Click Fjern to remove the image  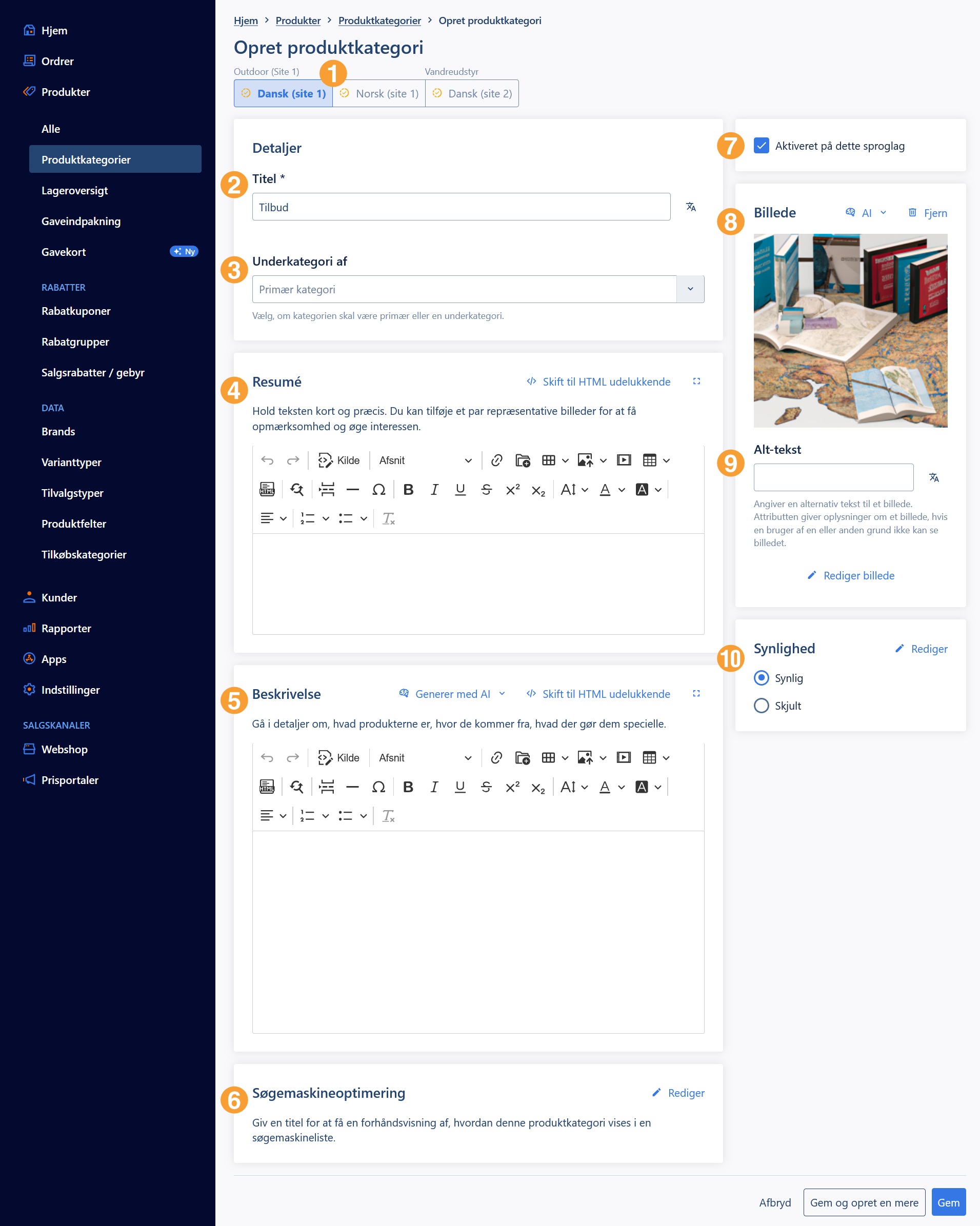(x=927, y=213)
